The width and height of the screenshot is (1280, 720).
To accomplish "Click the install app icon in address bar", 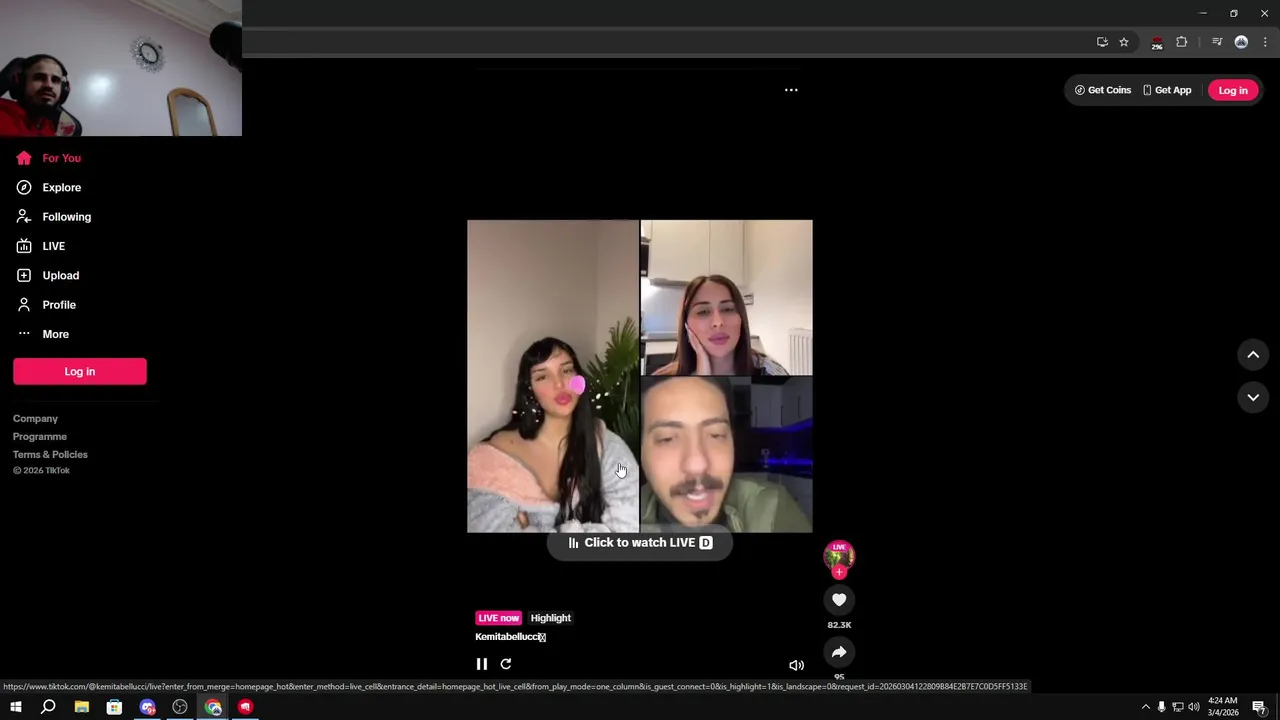I will click(1102, 42).
